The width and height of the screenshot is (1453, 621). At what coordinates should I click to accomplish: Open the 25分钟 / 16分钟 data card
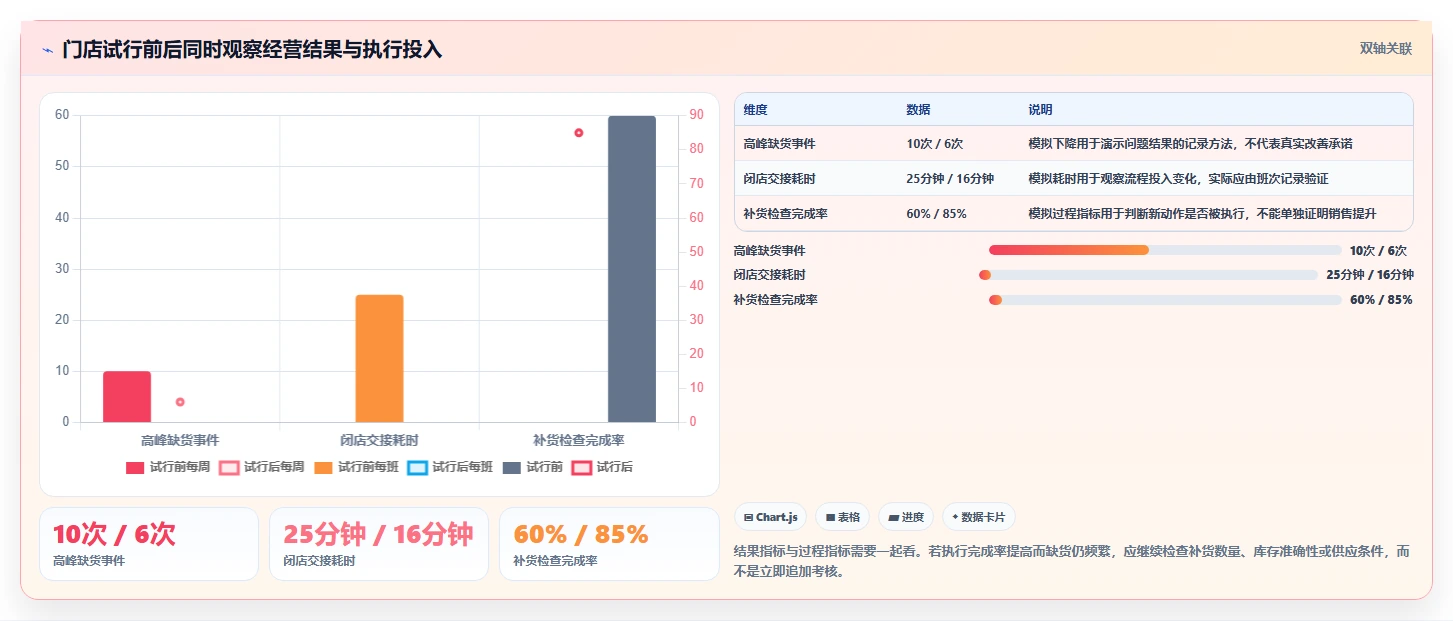click(x=379, y=544)
